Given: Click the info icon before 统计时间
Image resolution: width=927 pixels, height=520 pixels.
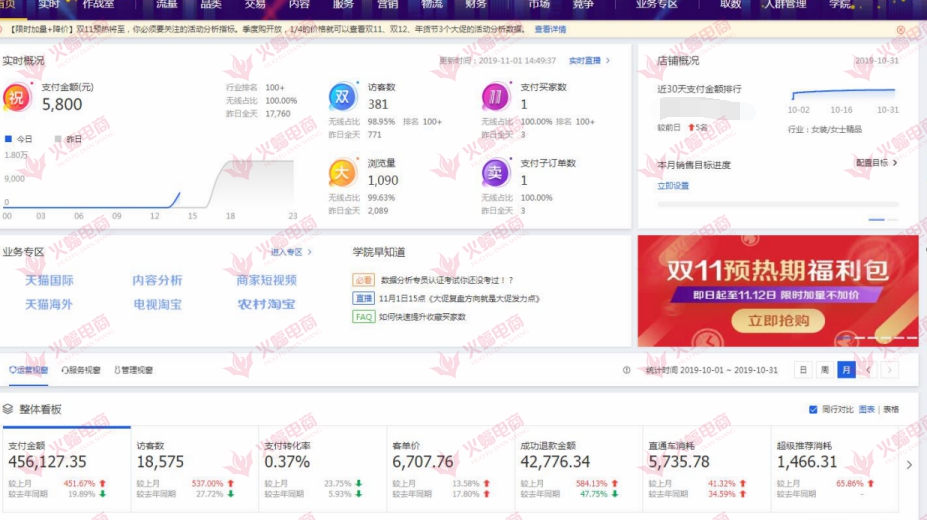Looking at the screenshot, I should (x=626, y=370).
